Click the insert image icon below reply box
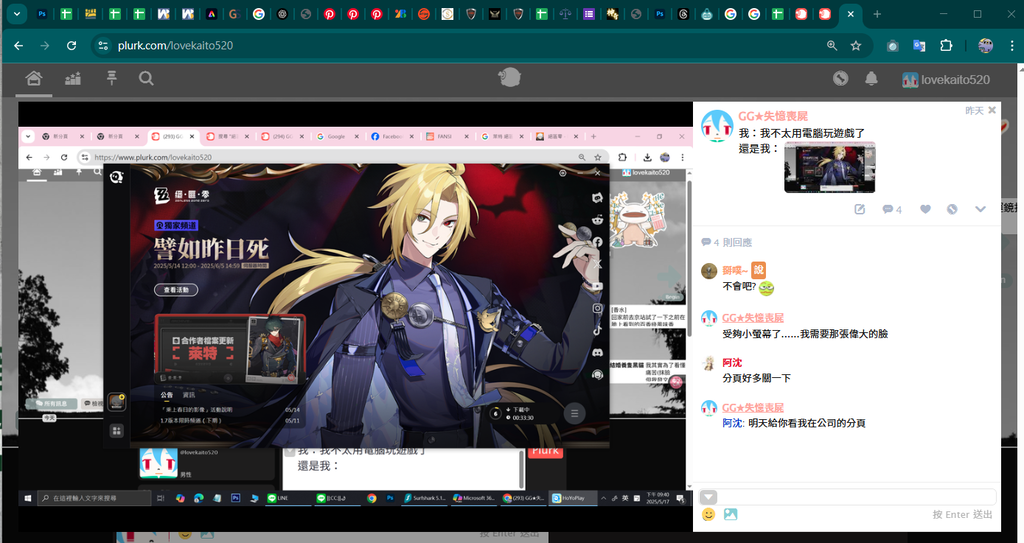 tap(731, 515)
